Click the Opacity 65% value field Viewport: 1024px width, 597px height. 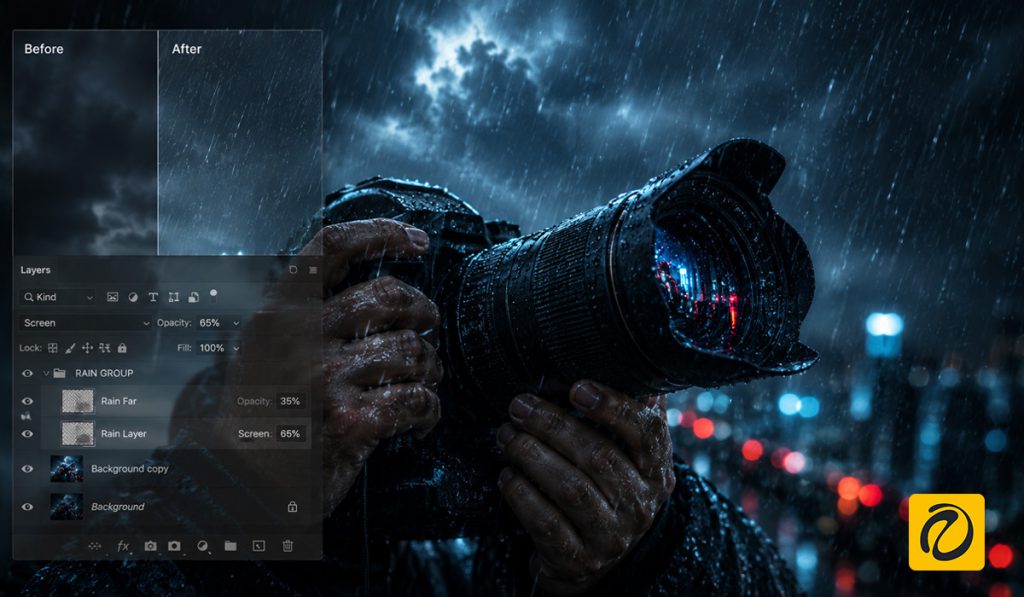pos(210,323)
